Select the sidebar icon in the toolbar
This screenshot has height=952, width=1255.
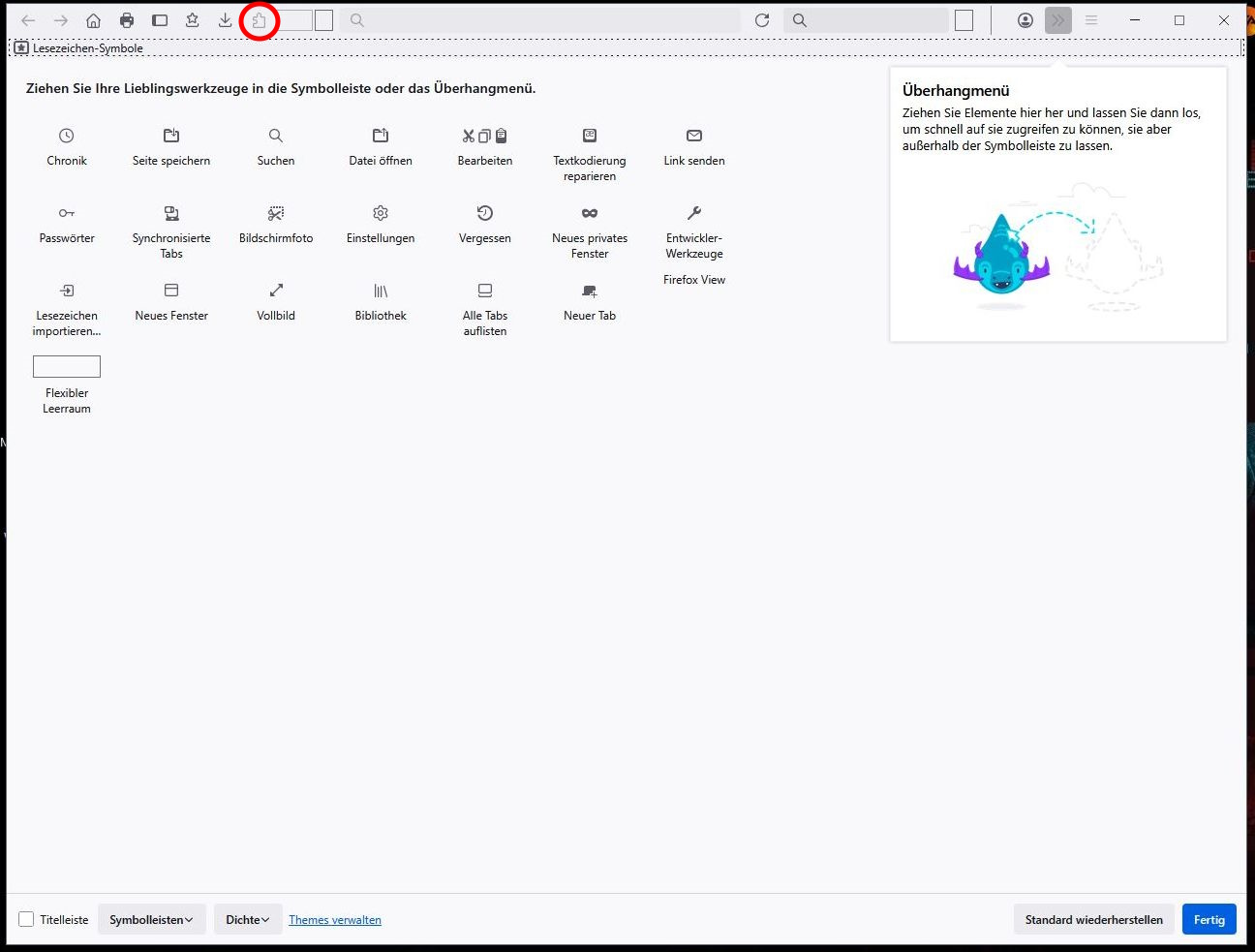[160, 20]
